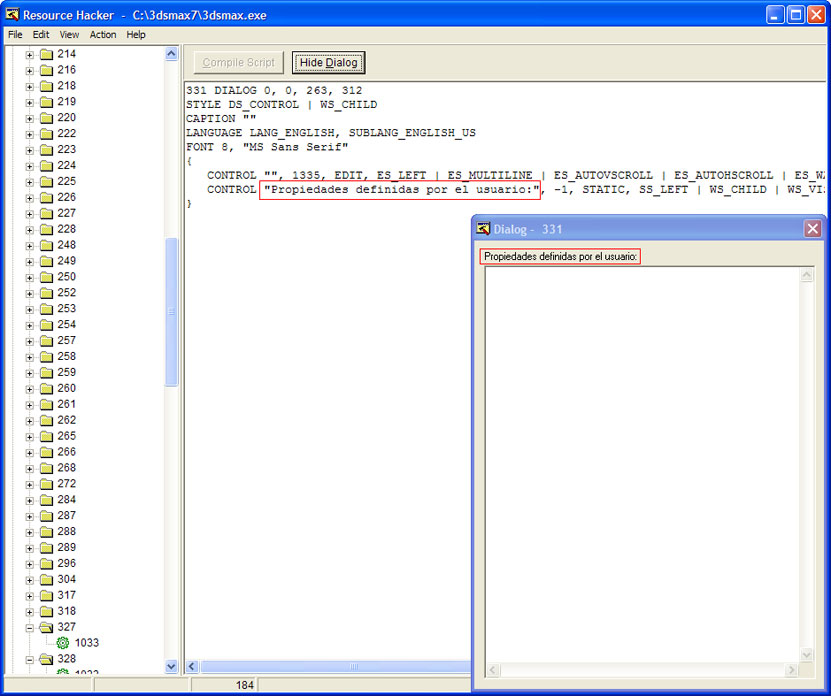Expand folder 250 in the tree

30,277
